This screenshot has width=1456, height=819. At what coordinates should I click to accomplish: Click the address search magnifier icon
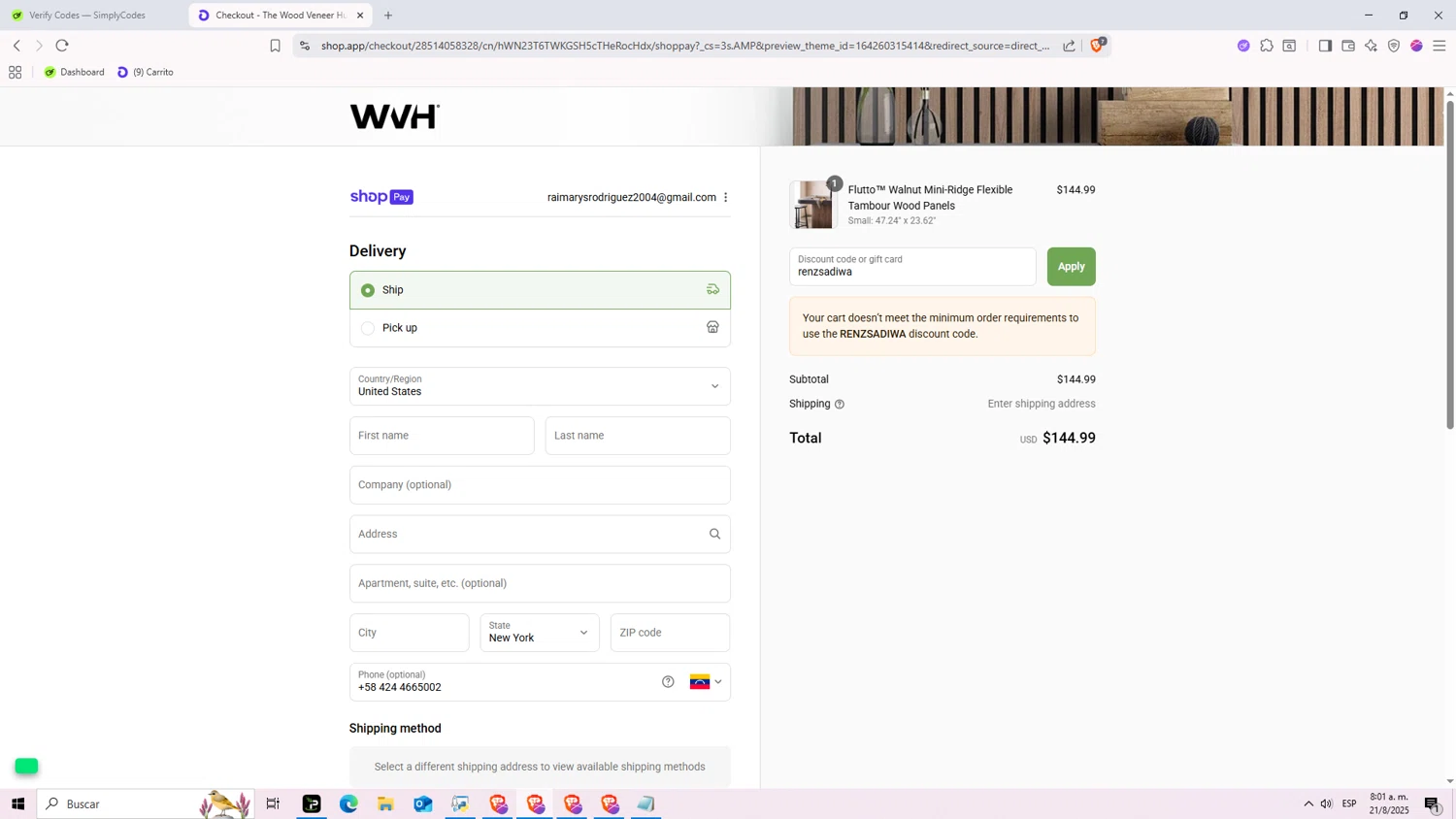[x=714, y=534]
